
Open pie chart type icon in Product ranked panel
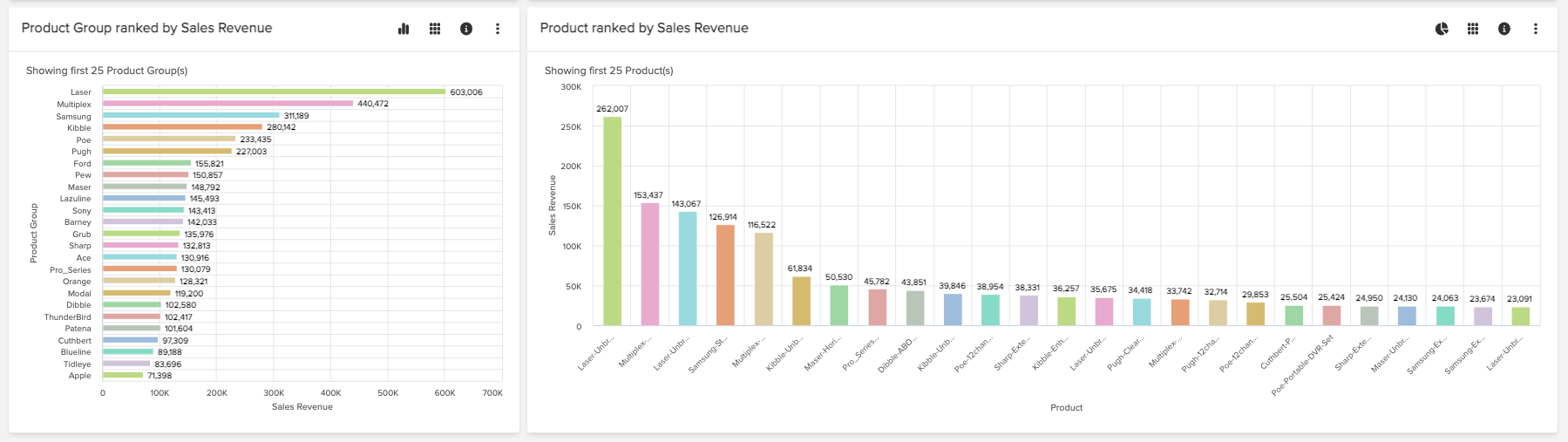coord(1442,29)
